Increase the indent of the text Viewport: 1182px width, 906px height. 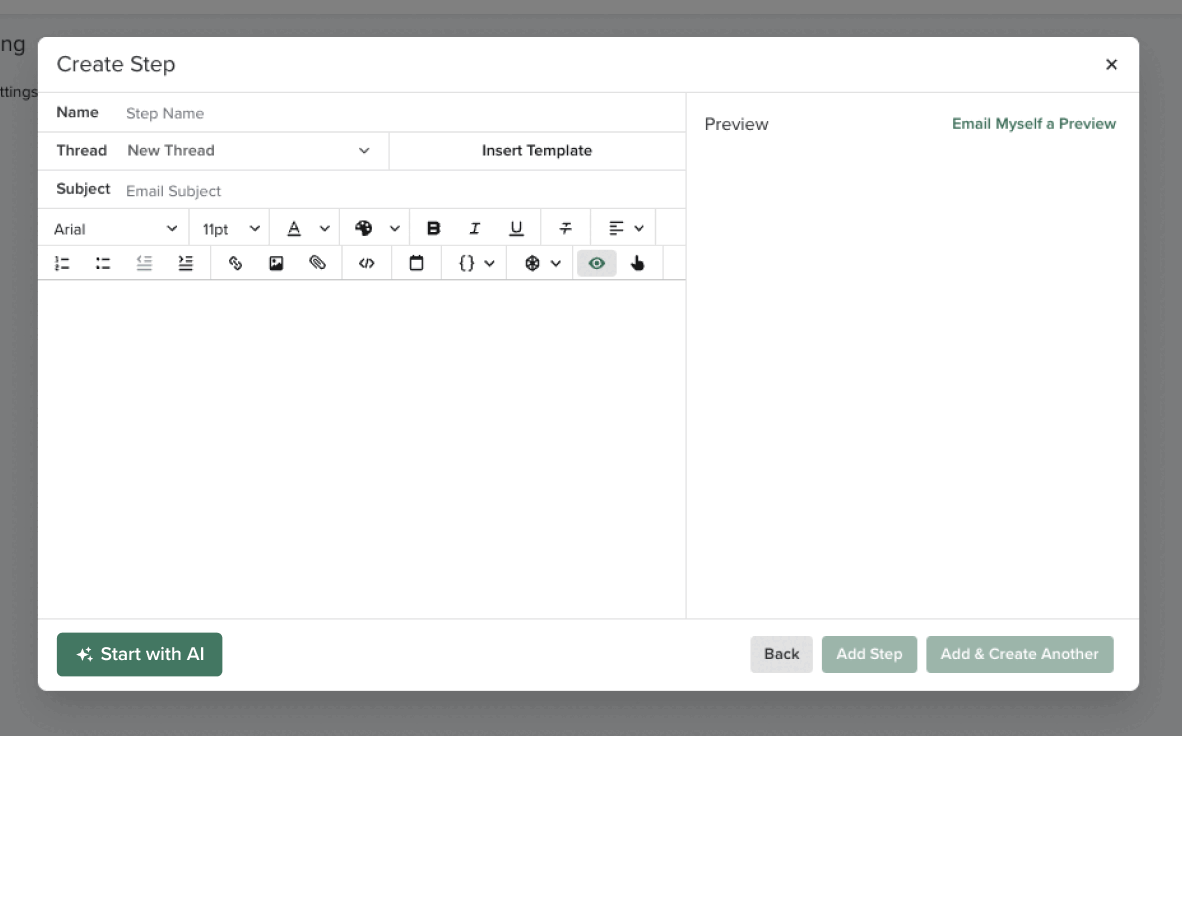coord(185,263)
